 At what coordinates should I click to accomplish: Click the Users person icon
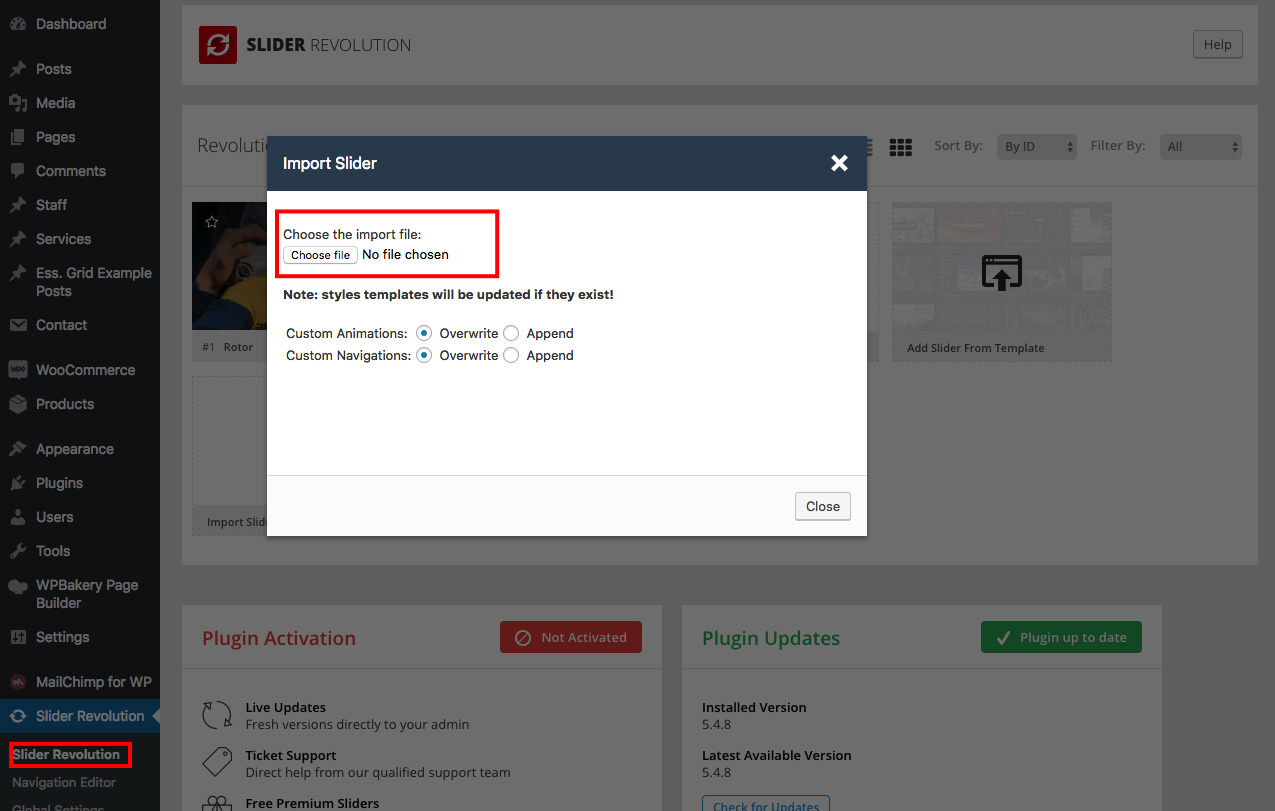tap(17, 517)
